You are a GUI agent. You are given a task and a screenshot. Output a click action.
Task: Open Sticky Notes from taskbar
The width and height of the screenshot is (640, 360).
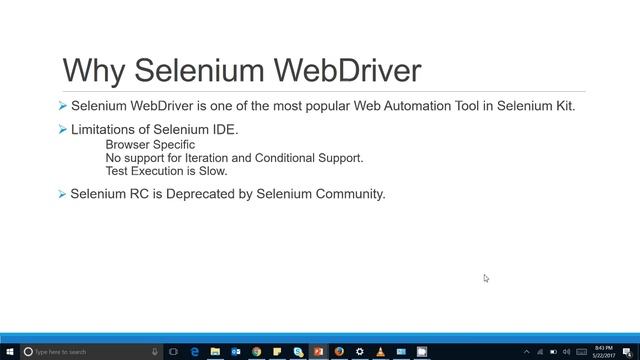tap(277, 351)
